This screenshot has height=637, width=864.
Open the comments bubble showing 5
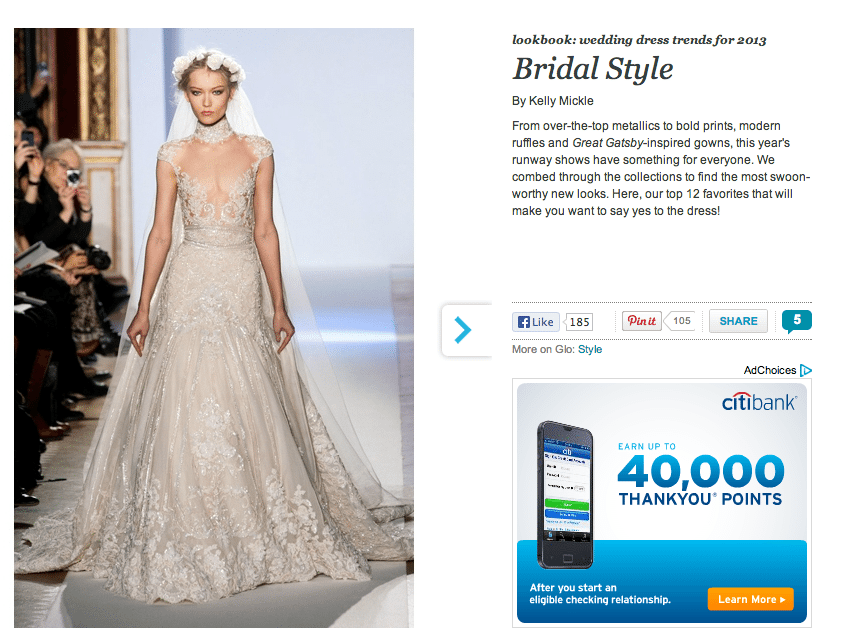click(797, 321)
